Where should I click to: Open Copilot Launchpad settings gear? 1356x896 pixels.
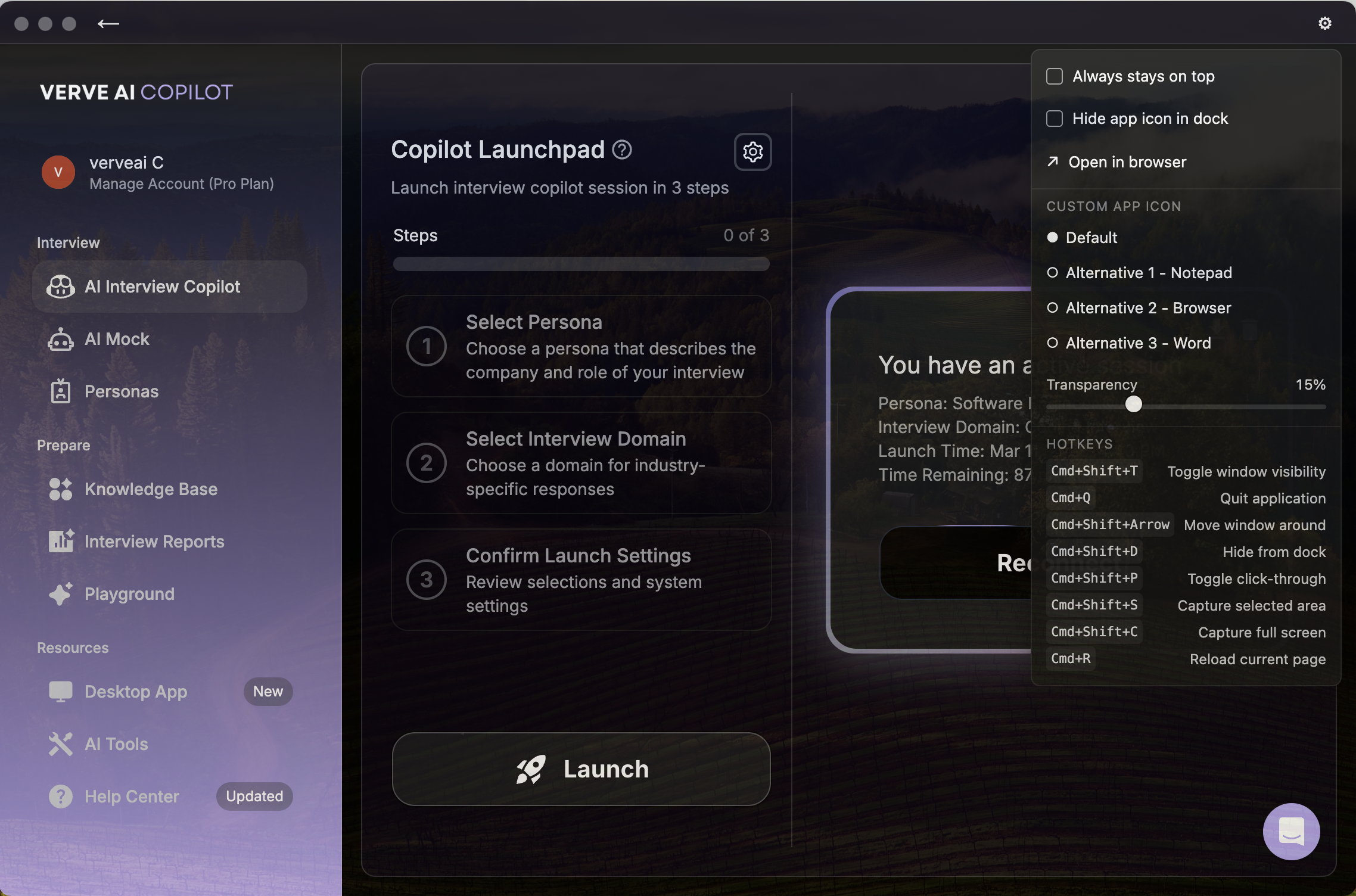(x=752, y=152)
